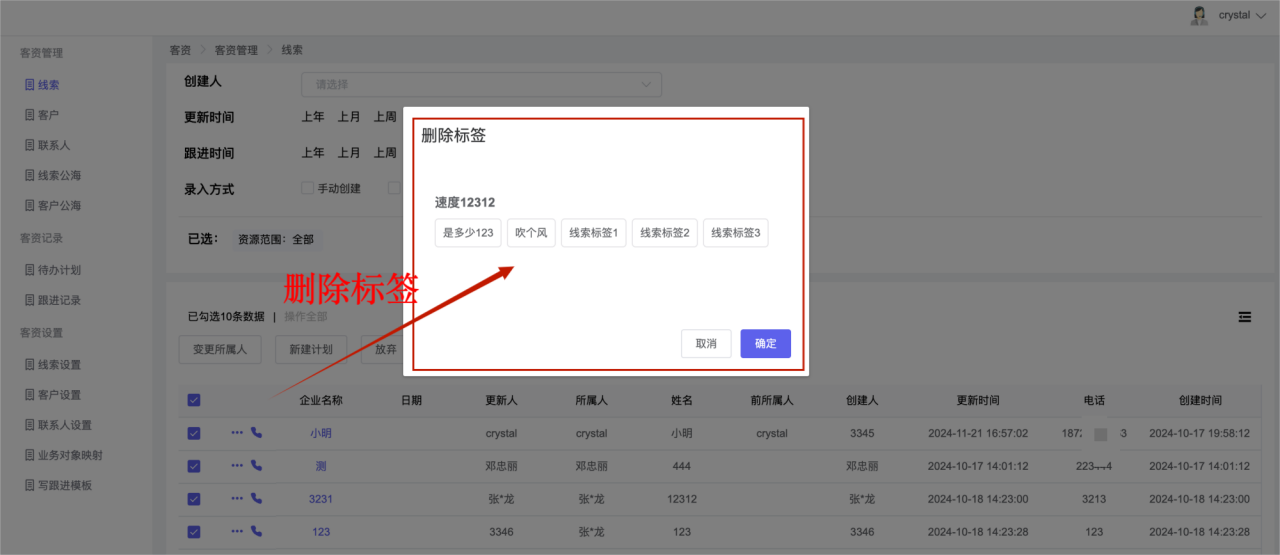Open the 线索 sidebar menu item

click(x=48, y=85)
